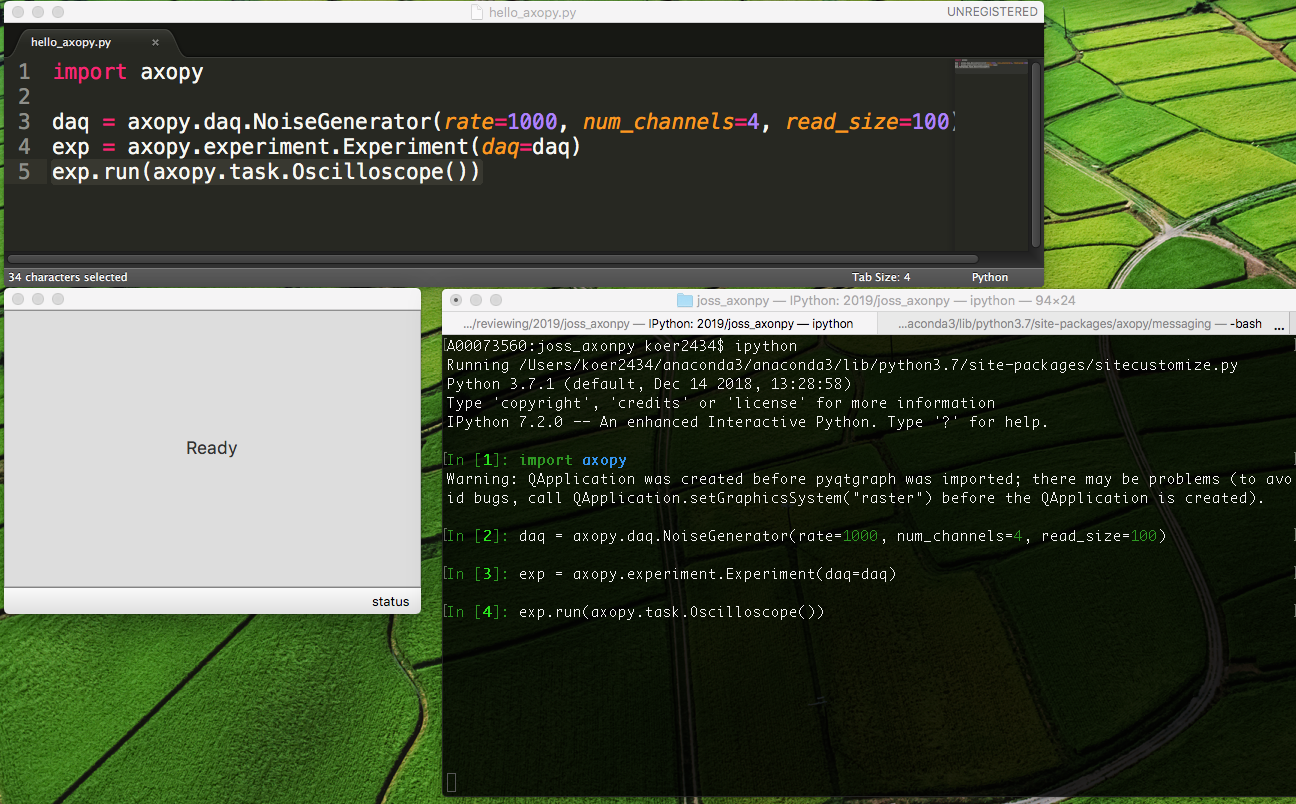Click line number 1 in the gutter
Screen dimensions: 1296x804
[x=24, y=72]
